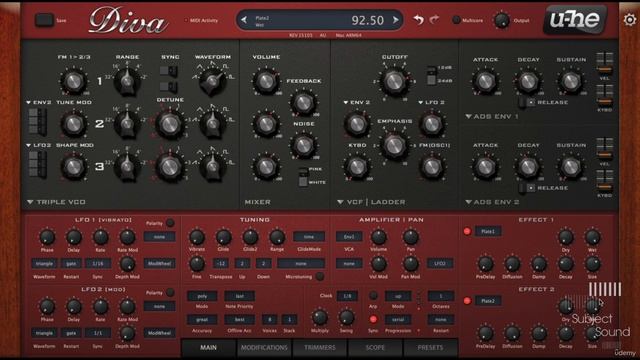This screenshot has width=640, height=360.
Task: Open filter LFO 2 mod source menu
Action: [431, 102]
